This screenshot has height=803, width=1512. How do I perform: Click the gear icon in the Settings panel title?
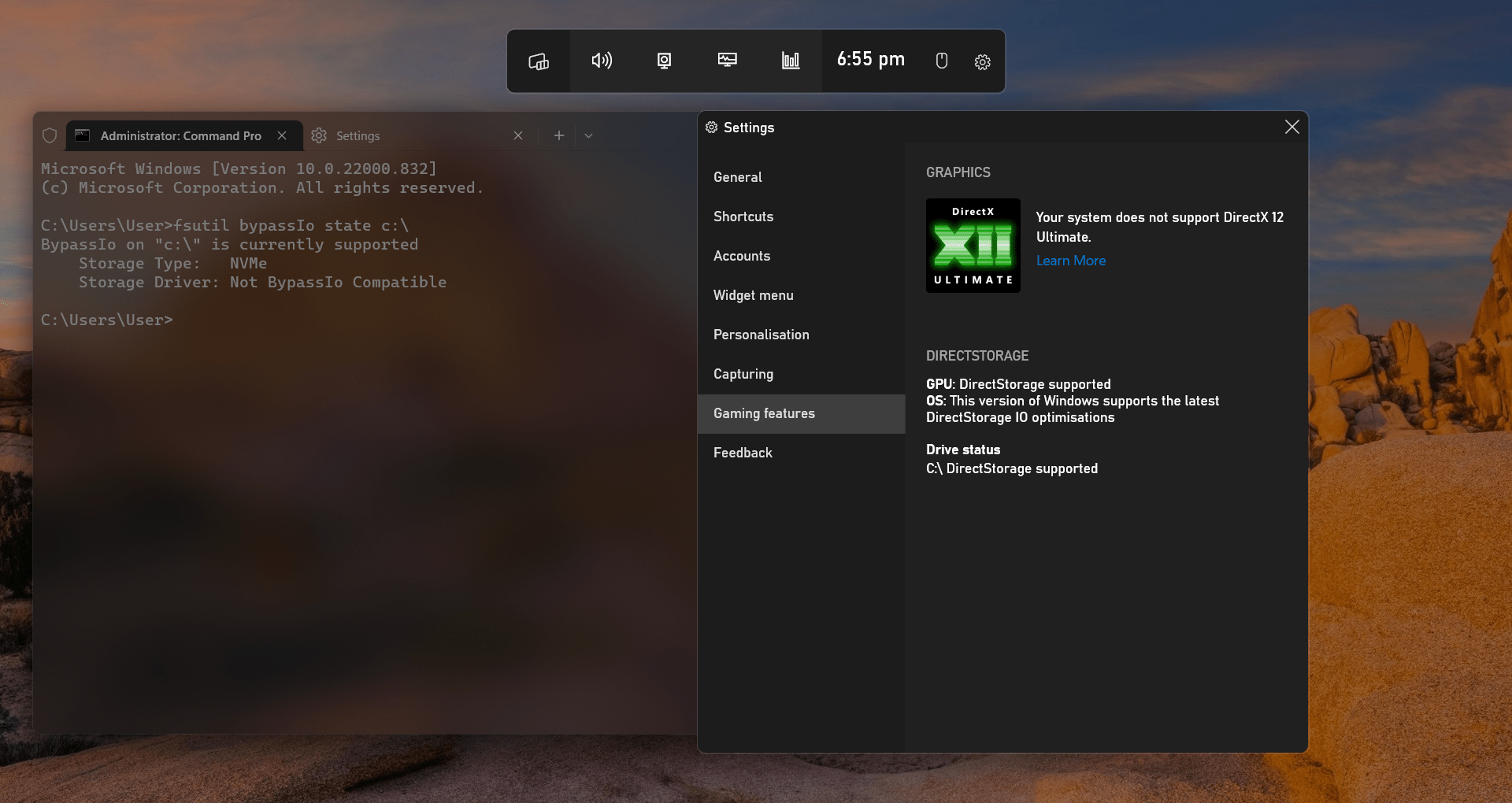[711, 128]
